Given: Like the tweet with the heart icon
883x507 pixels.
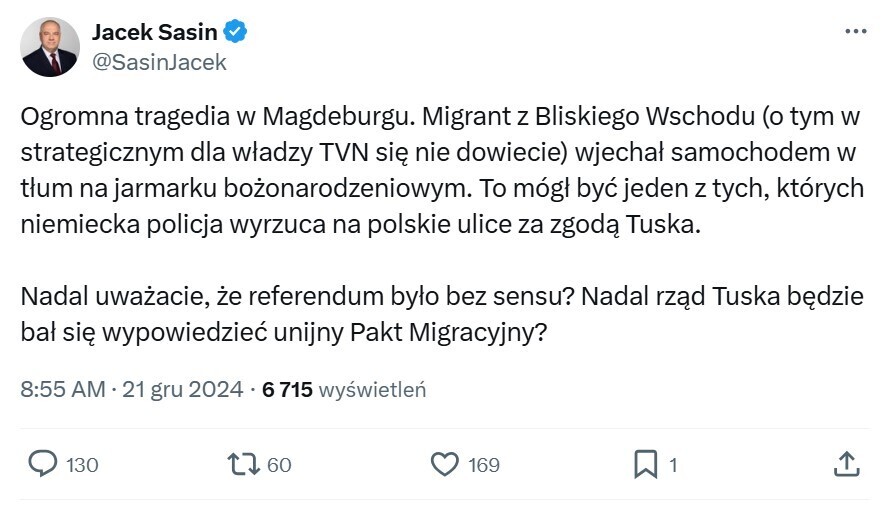Looking at the screenshot, I should (x=443, y=464).
